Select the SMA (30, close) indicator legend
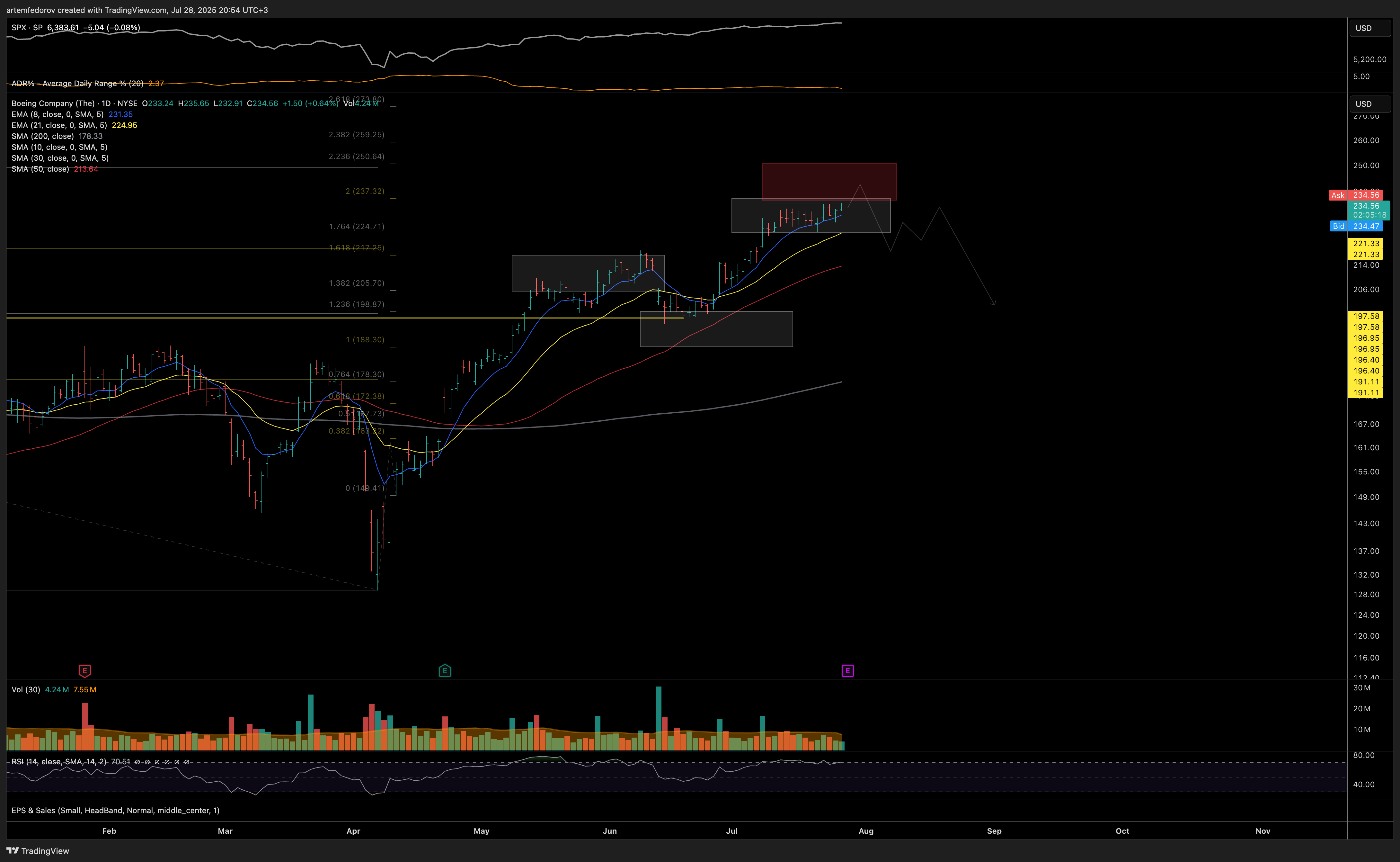The height and width of the screenshot is (862, 1400). pos(60,158)
